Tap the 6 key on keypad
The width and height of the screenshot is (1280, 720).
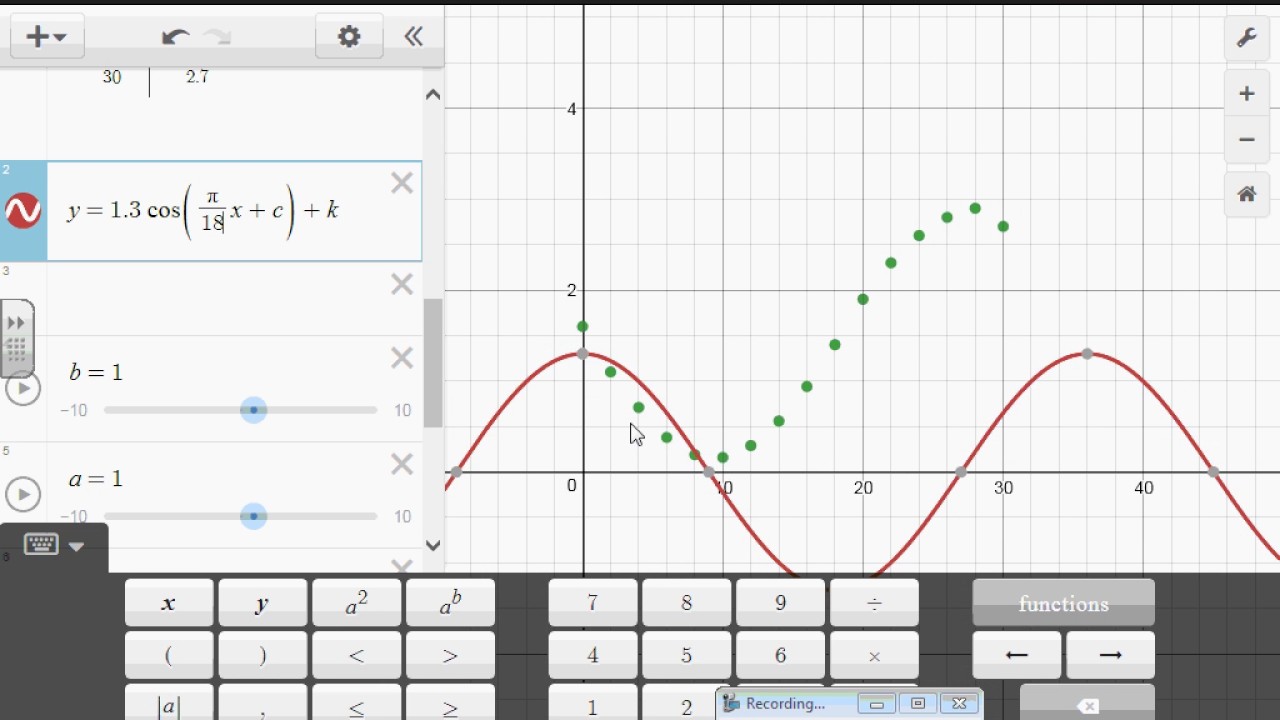(x=780, y=655)
